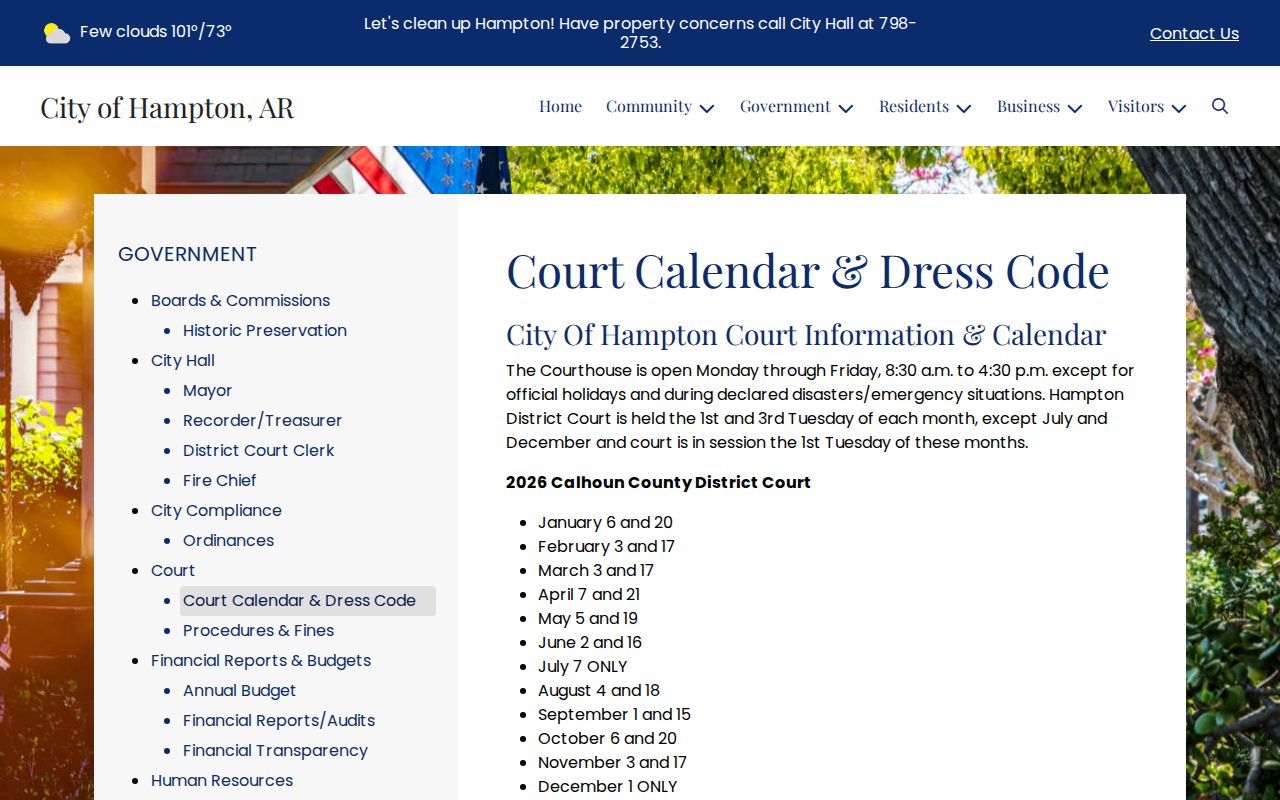Open Procedures & Fines link
The height and width of the screenshot is (800, 1280).
(258, 630)
